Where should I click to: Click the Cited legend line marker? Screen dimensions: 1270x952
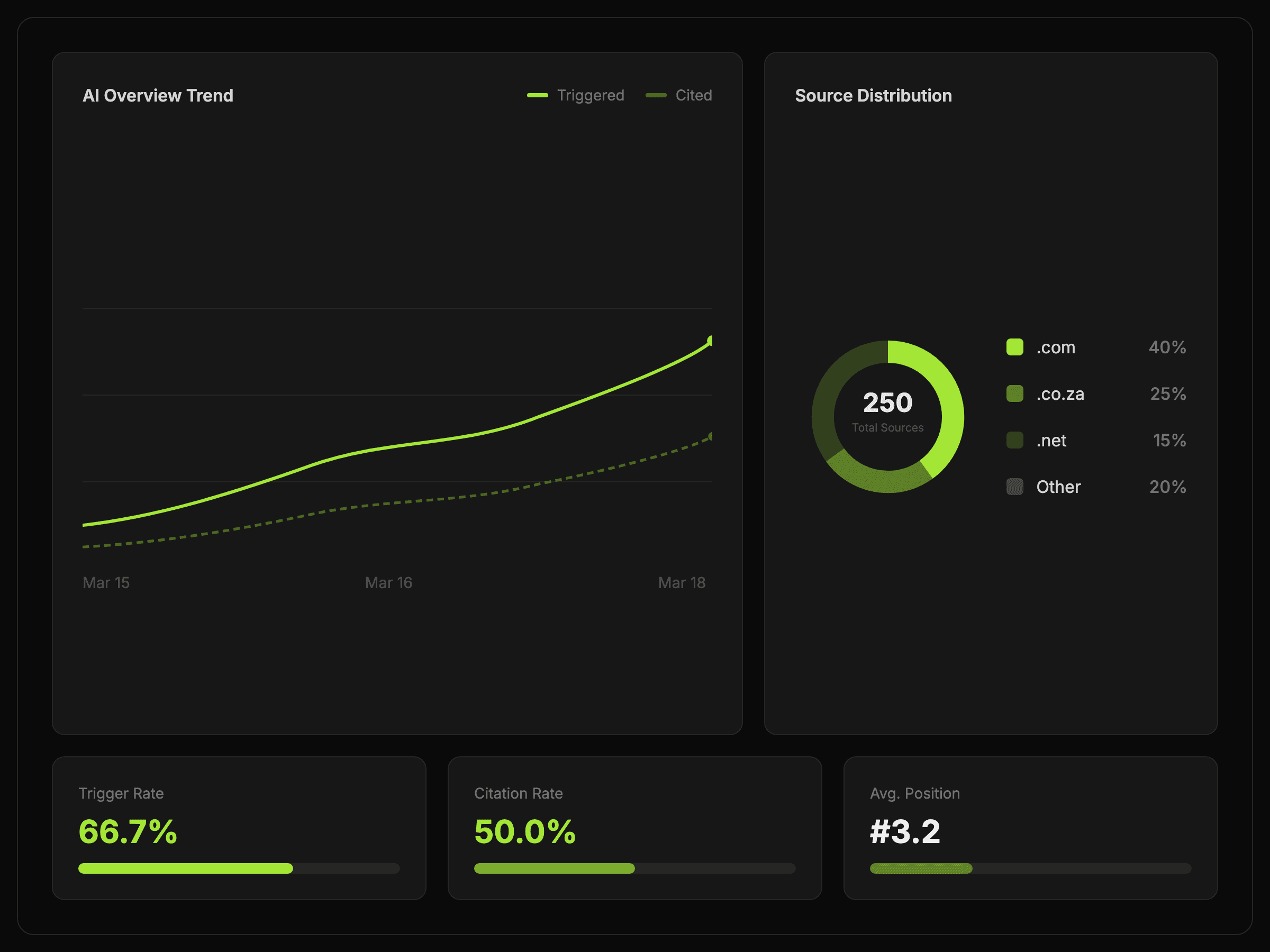[x=656, y=95]
